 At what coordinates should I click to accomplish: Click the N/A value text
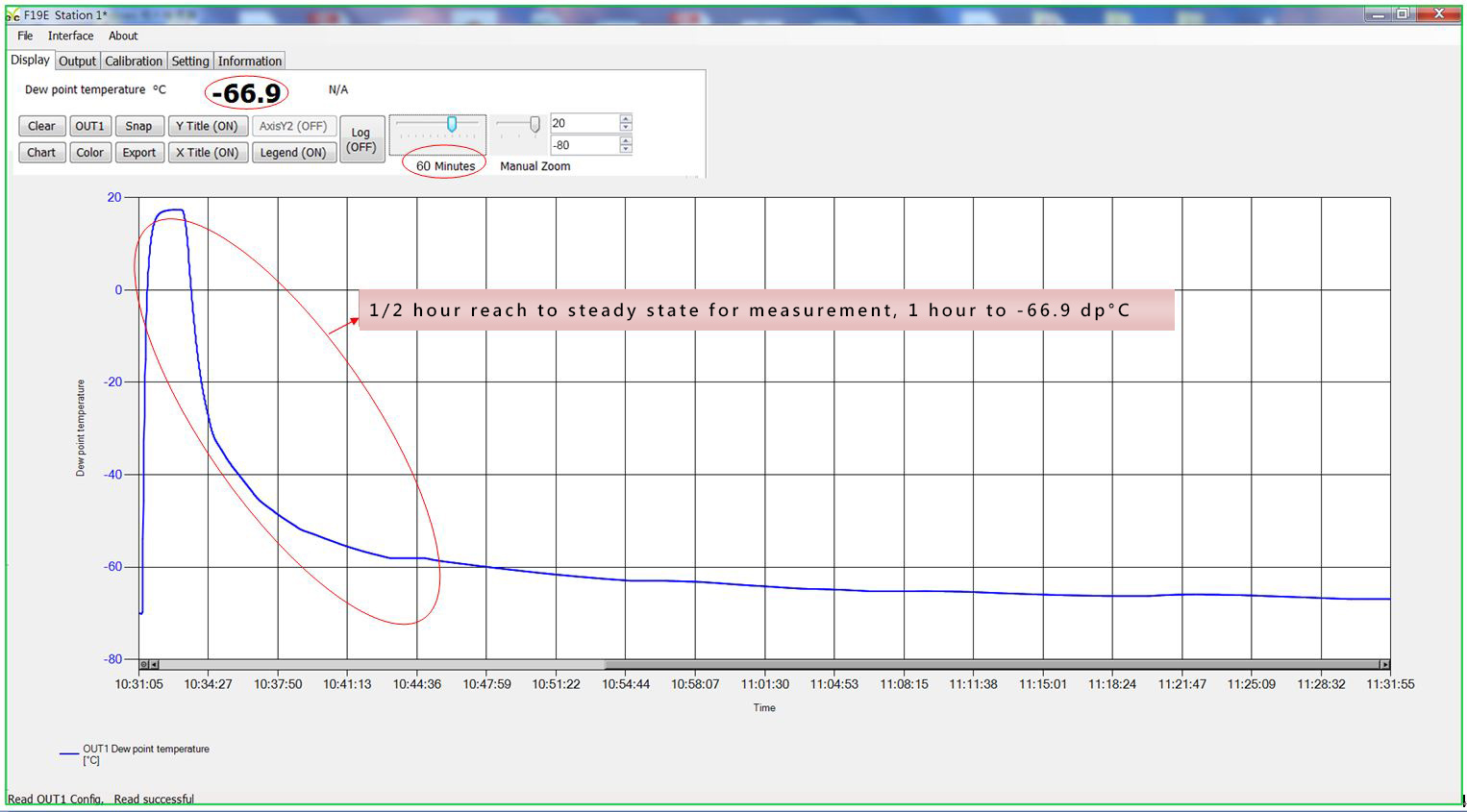click(338, 89)
